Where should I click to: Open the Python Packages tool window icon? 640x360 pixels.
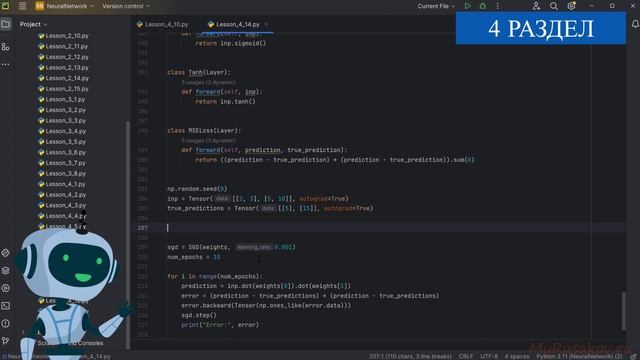pyautogui.click(x=6, y=253)
